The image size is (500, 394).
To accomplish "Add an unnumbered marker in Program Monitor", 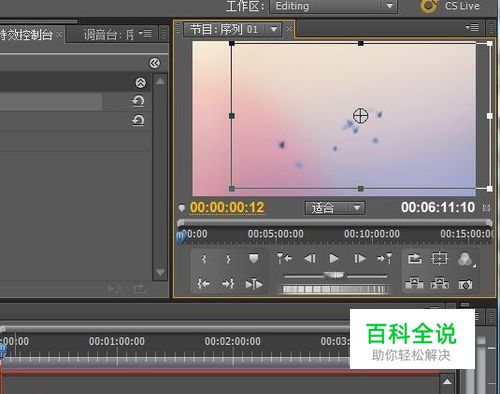I will (254, 259).
